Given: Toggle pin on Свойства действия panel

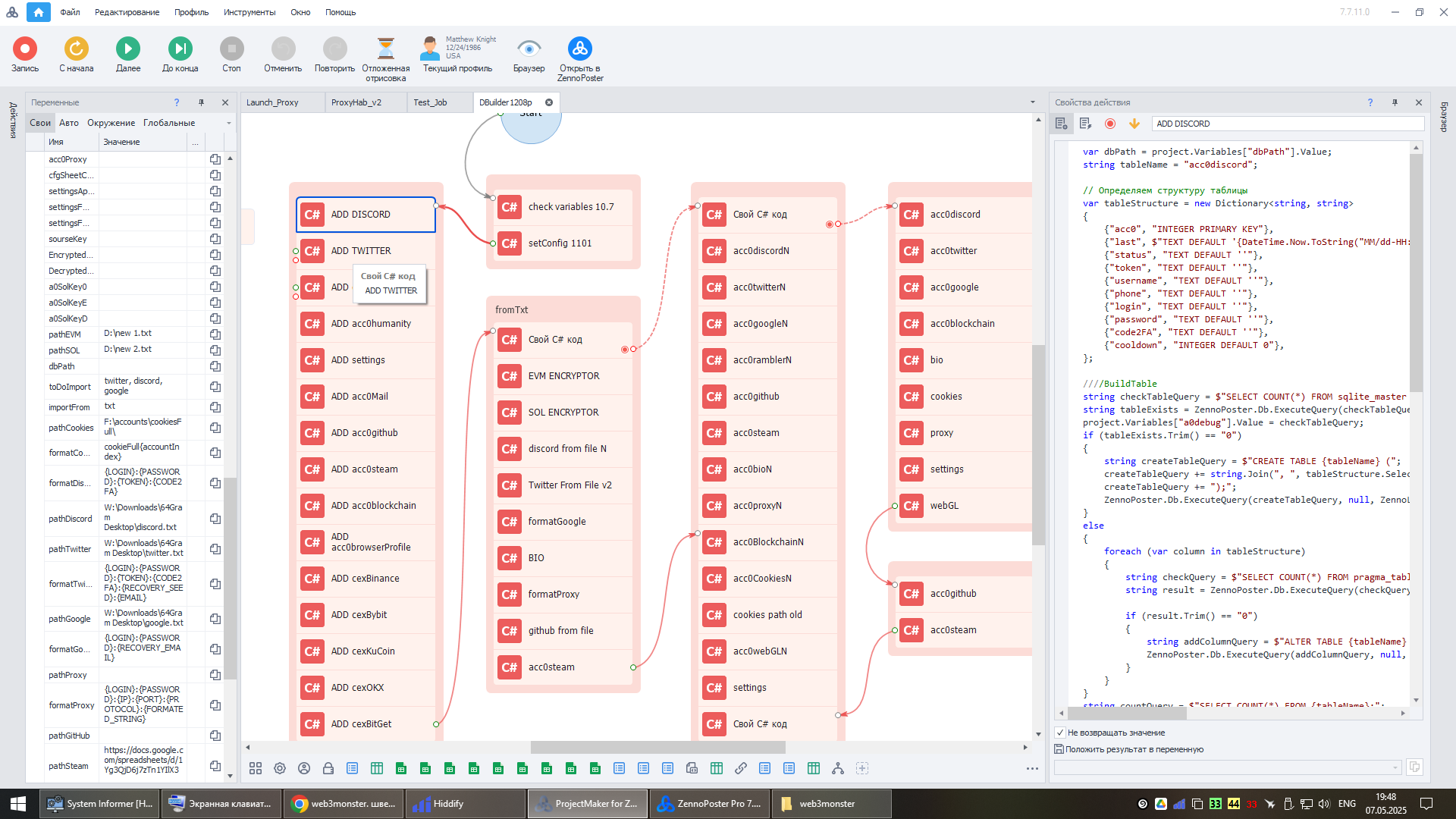Looking at the screenshot, I should (1395, 102).
